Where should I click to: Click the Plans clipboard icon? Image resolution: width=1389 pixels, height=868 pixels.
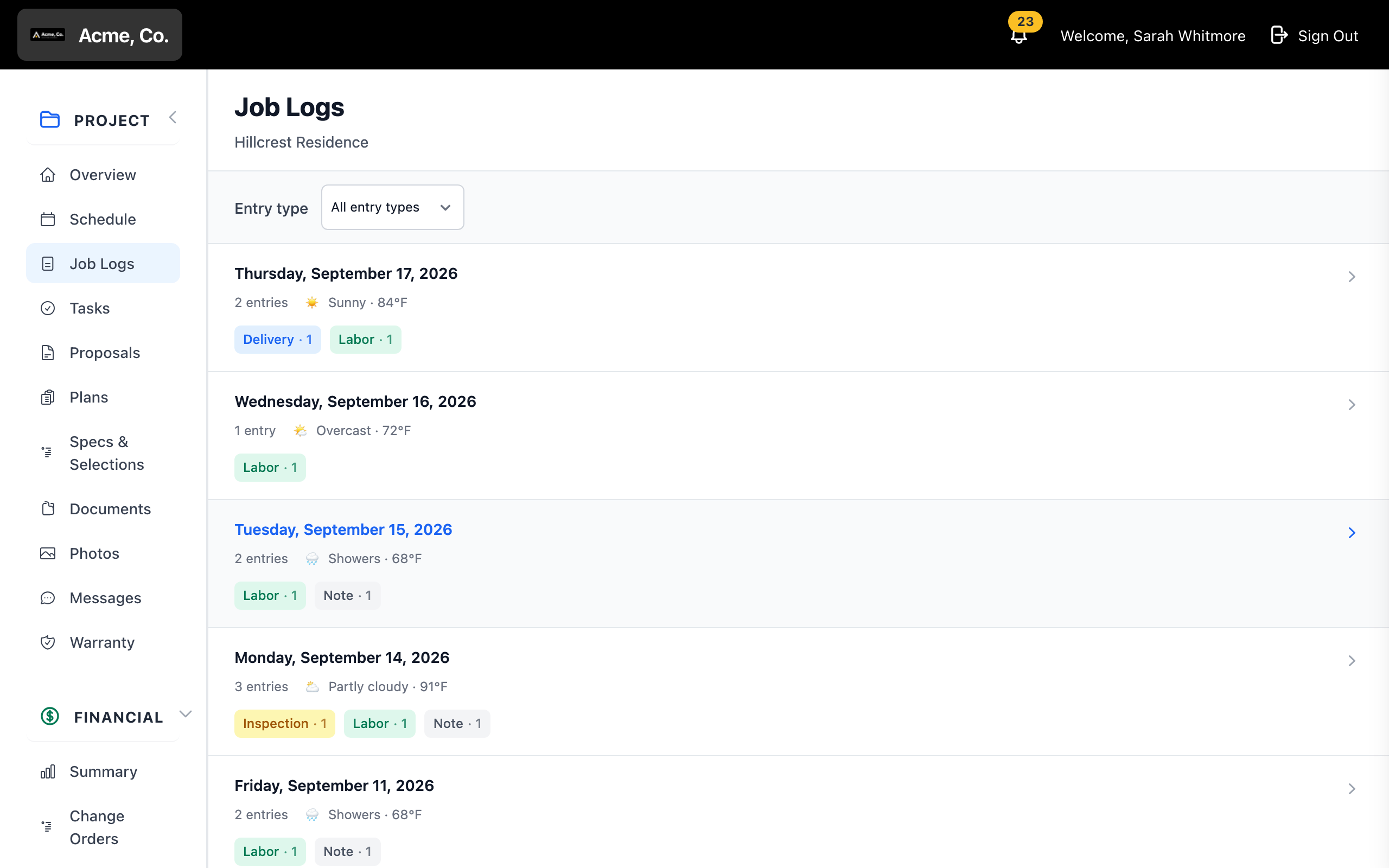tap(48, 397)
